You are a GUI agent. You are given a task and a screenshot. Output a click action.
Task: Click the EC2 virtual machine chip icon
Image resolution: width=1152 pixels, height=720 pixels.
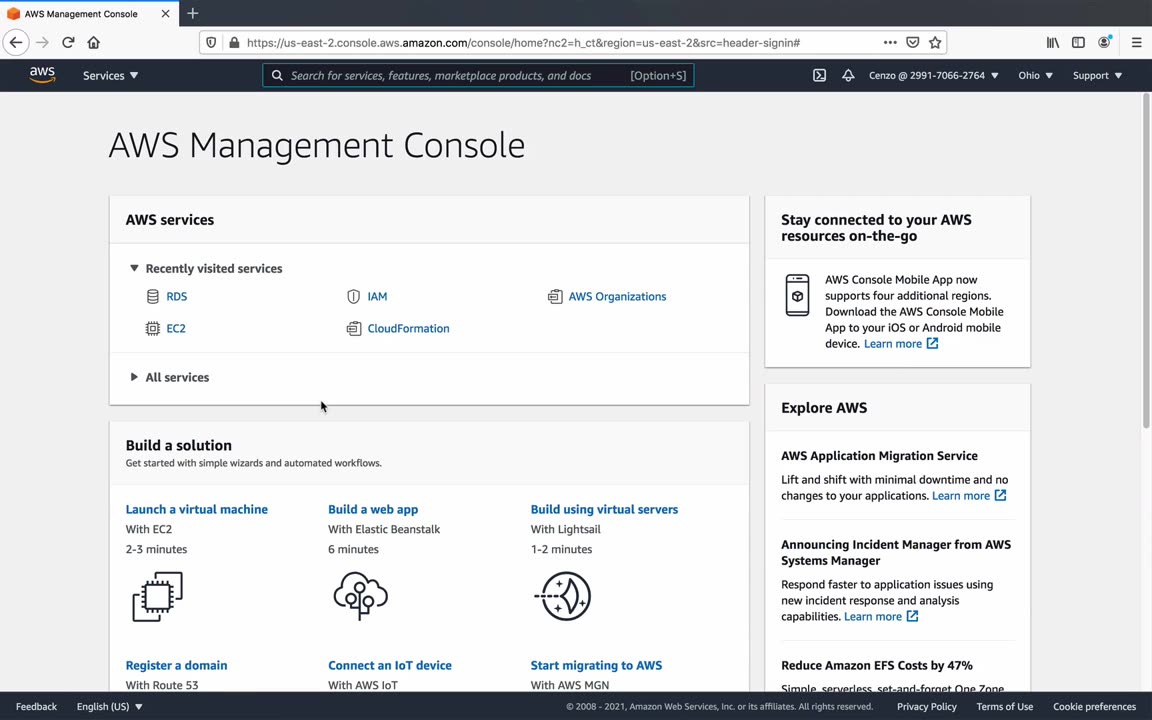click(157, 596)
